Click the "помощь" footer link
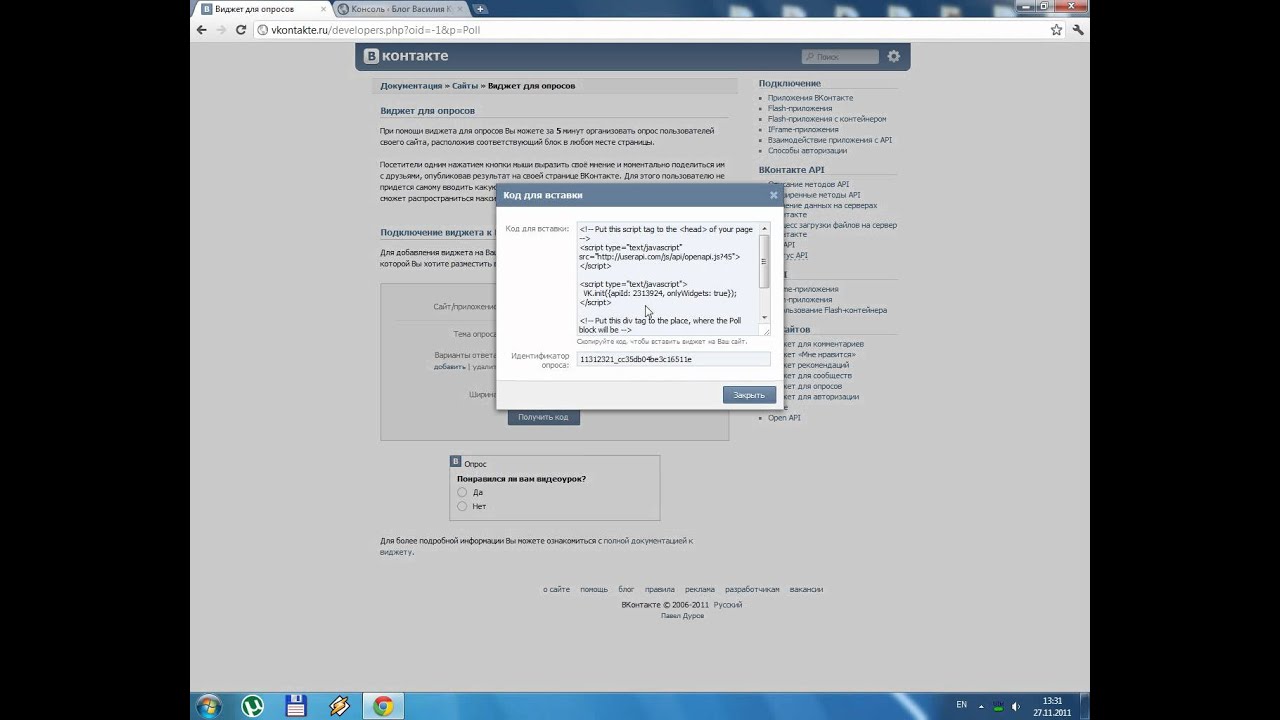The width and height of the screenshot is (1280, 720). click(594, 589)
